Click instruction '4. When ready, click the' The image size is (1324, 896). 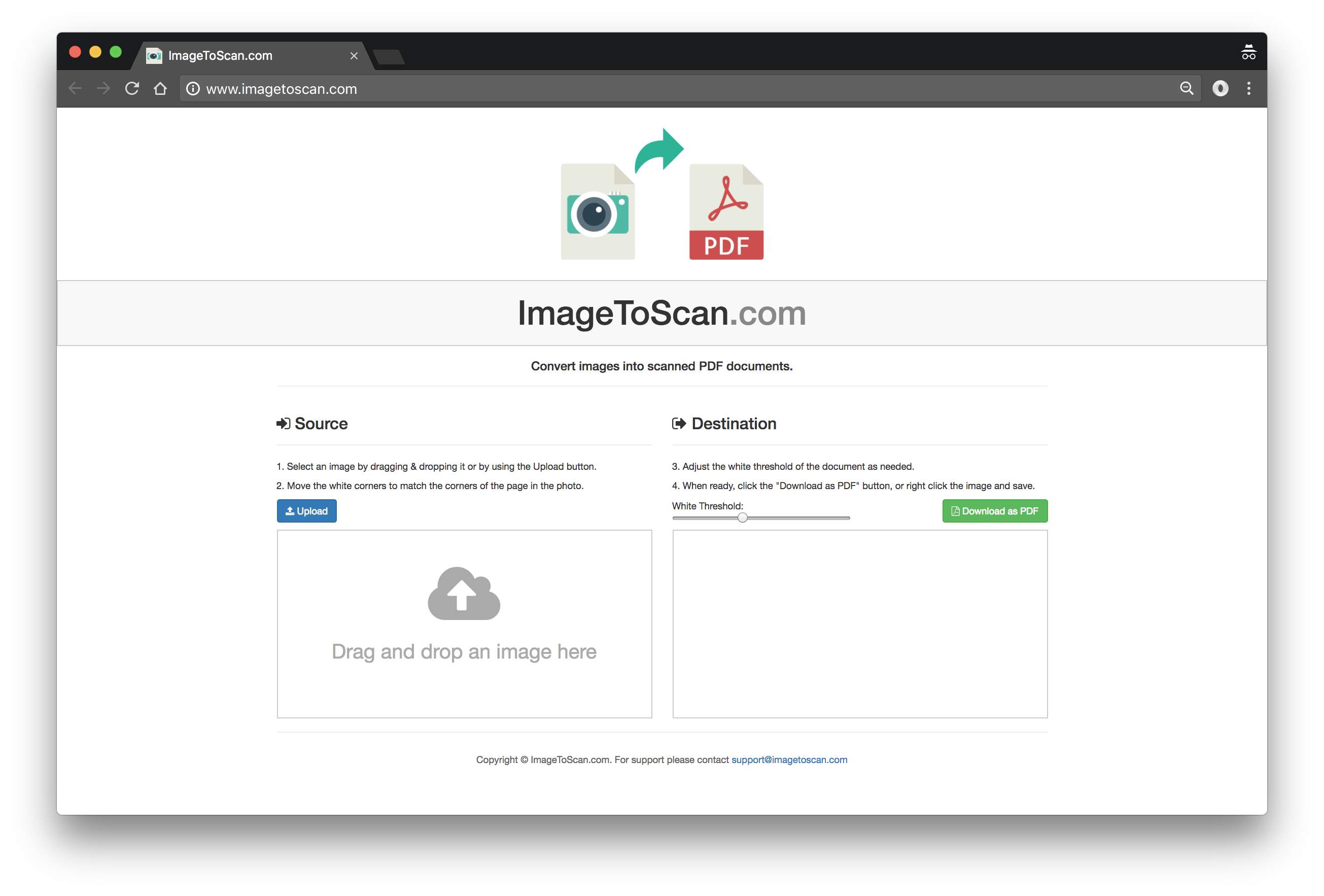853,486
